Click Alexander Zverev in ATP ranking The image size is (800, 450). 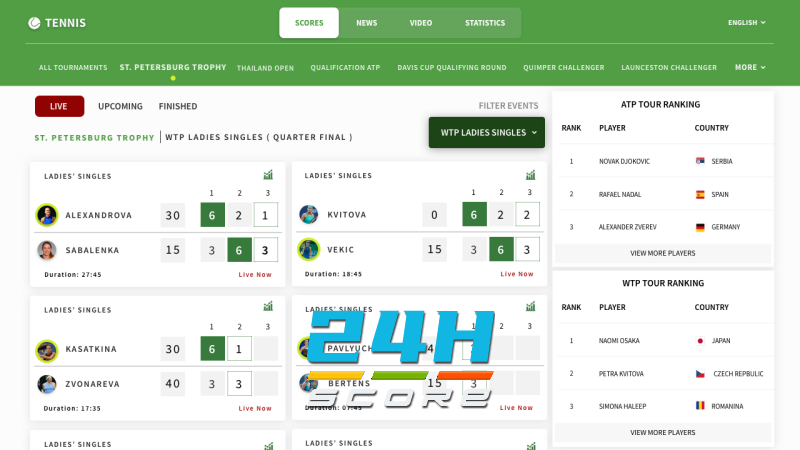pyautogui.click(x=628, y=227)
